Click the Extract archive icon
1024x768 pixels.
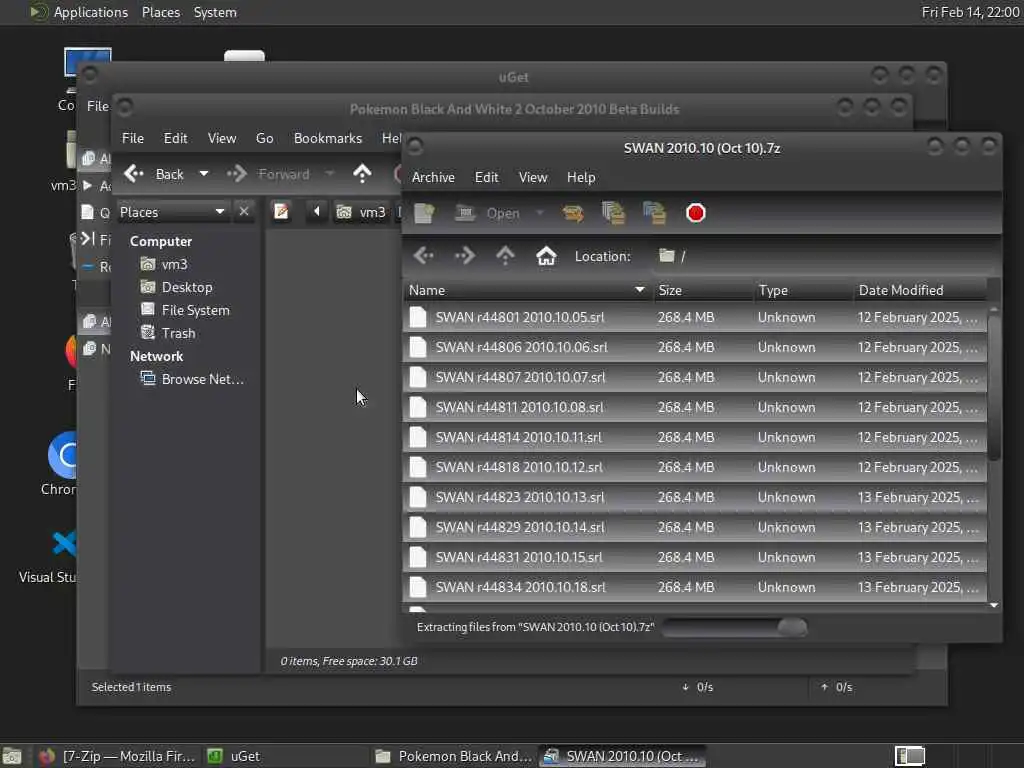click(573, 213)
